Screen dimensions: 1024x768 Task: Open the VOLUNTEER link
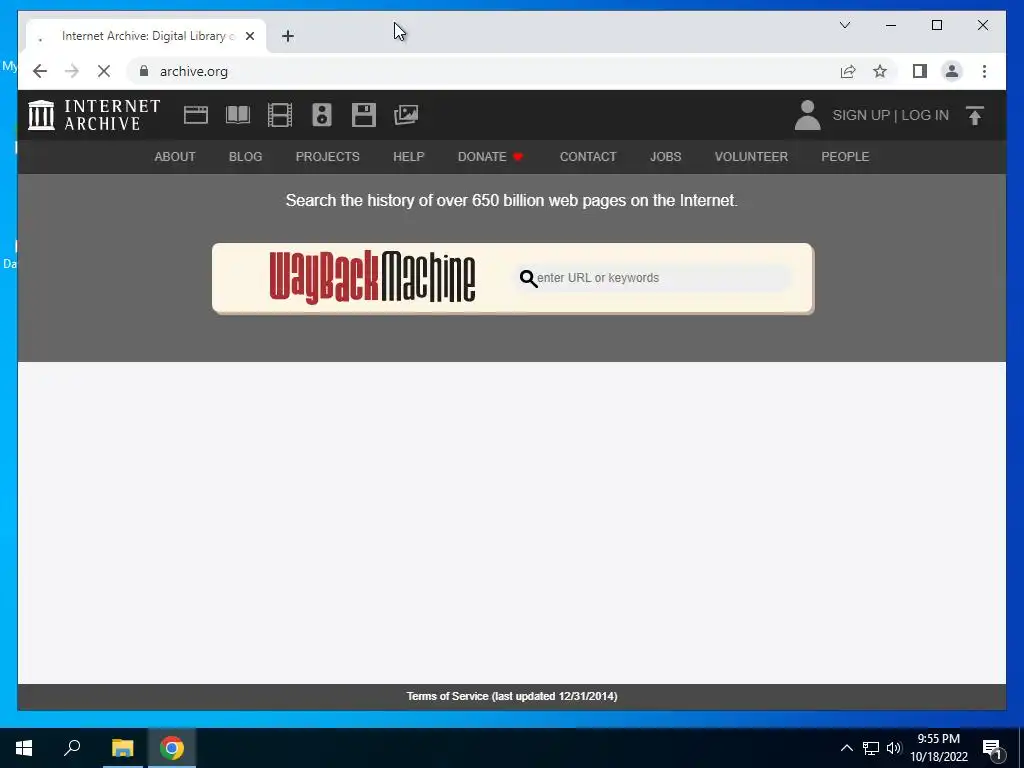tap(751, 157)
